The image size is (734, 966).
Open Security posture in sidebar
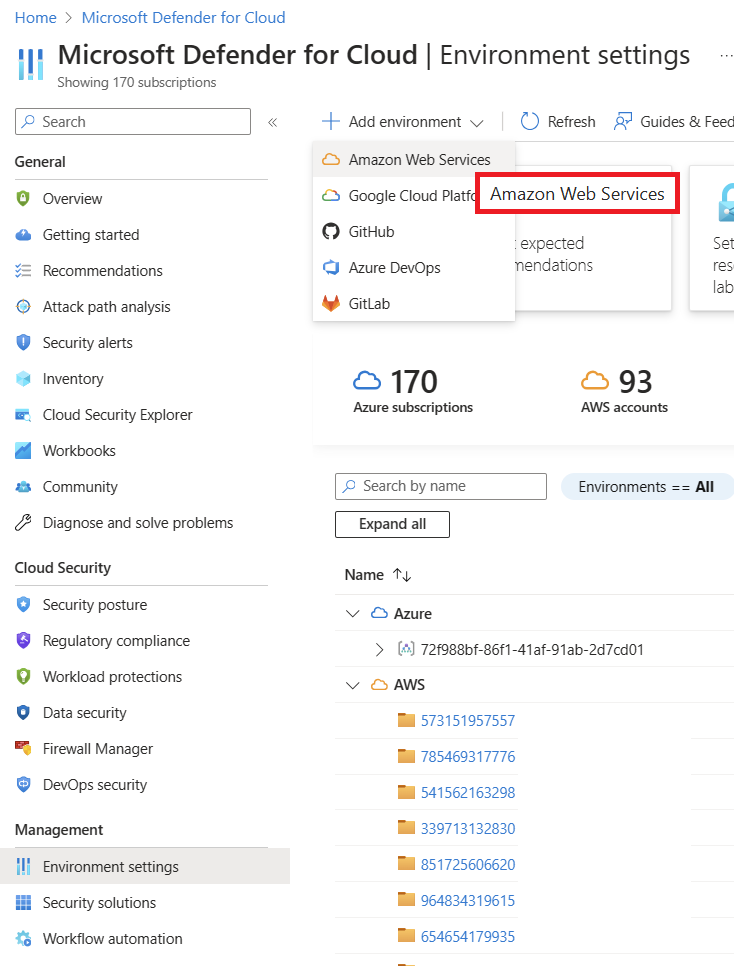pos(94,604)
